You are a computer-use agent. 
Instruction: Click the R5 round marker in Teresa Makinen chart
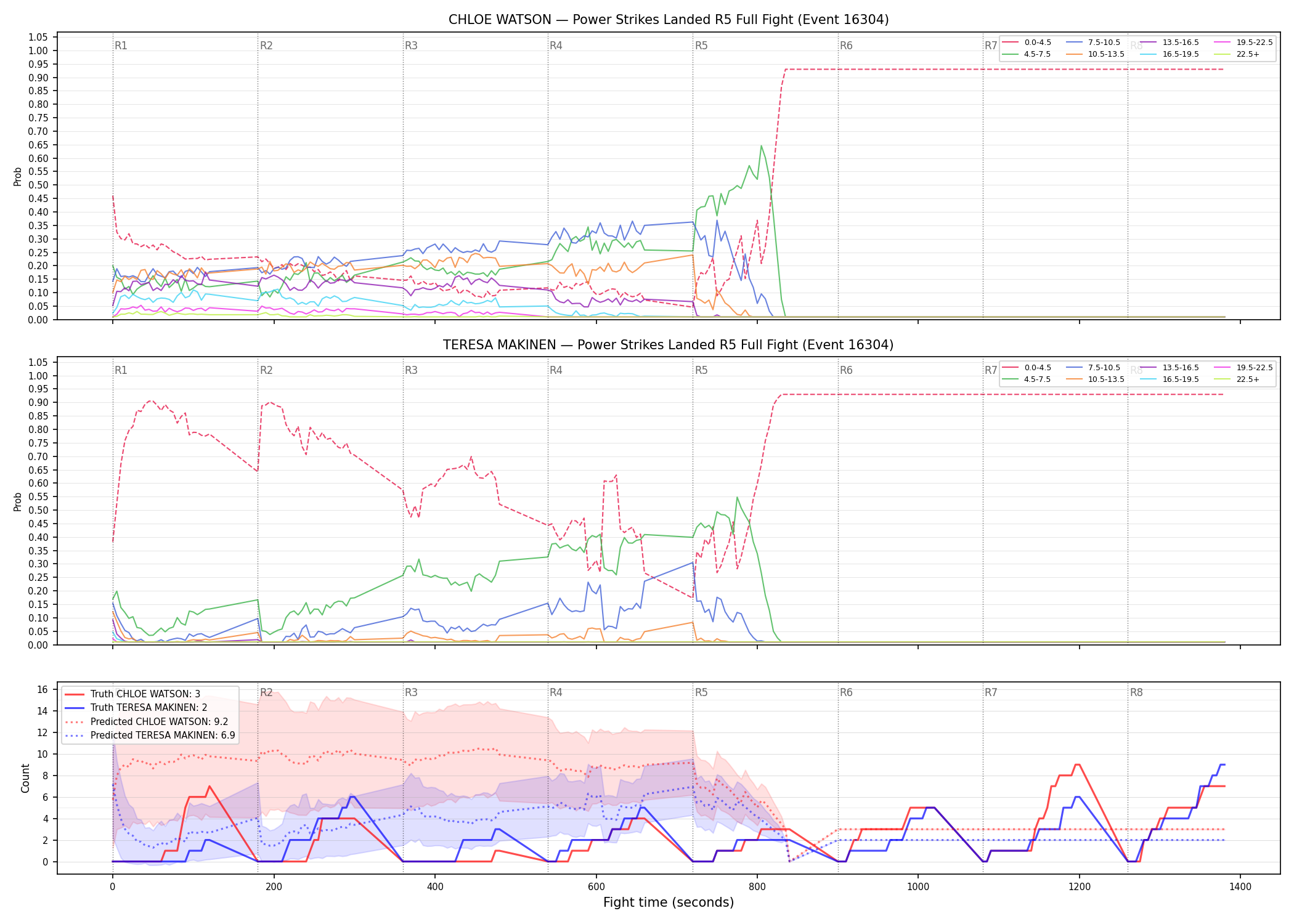[x=701, y=370]
